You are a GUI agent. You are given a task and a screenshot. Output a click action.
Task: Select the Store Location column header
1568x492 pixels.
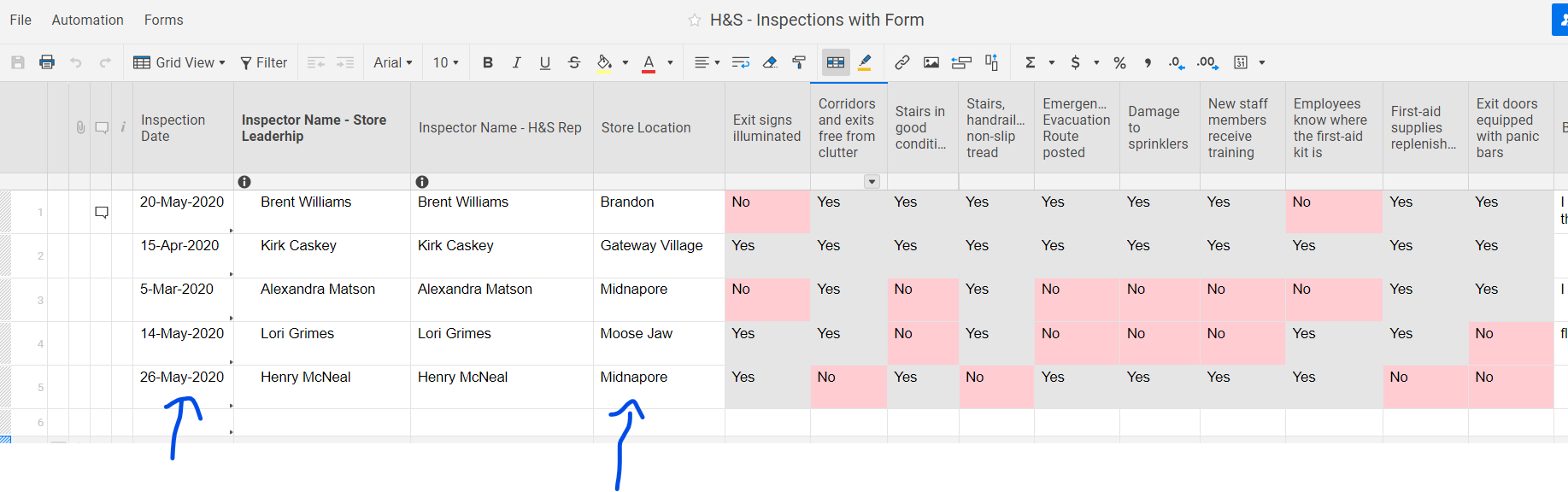pyautogui.click(x=659, y=127)
